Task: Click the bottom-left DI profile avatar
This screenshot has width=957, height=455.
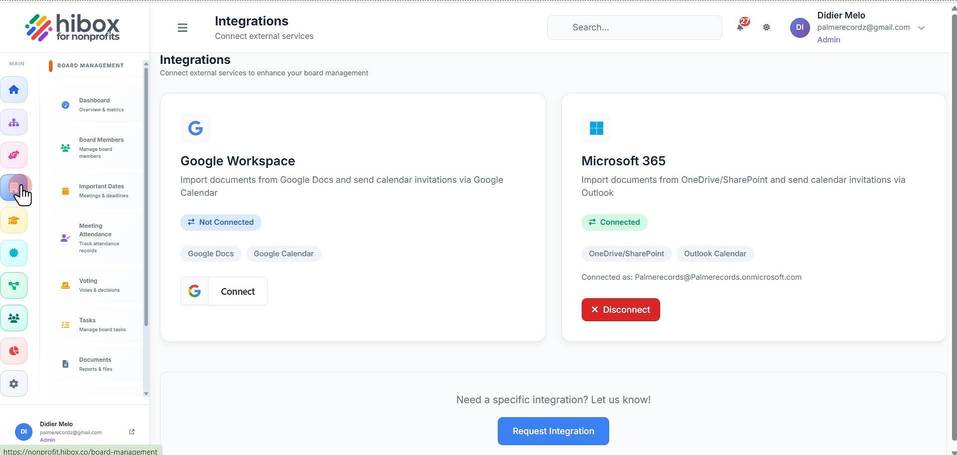Action: pos(24,431)
